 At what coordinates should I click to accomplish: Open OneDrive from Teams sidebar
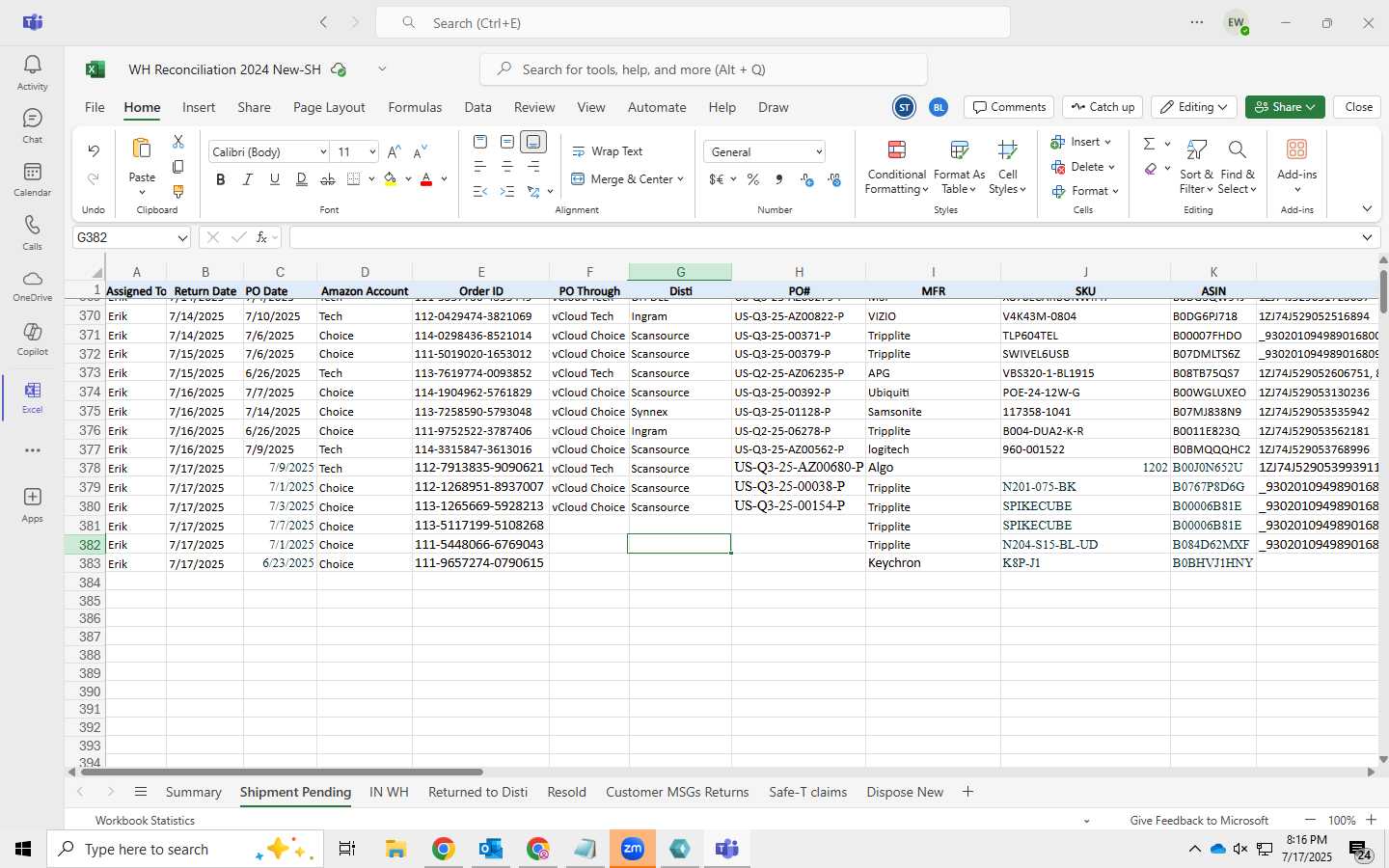(32, 286)
